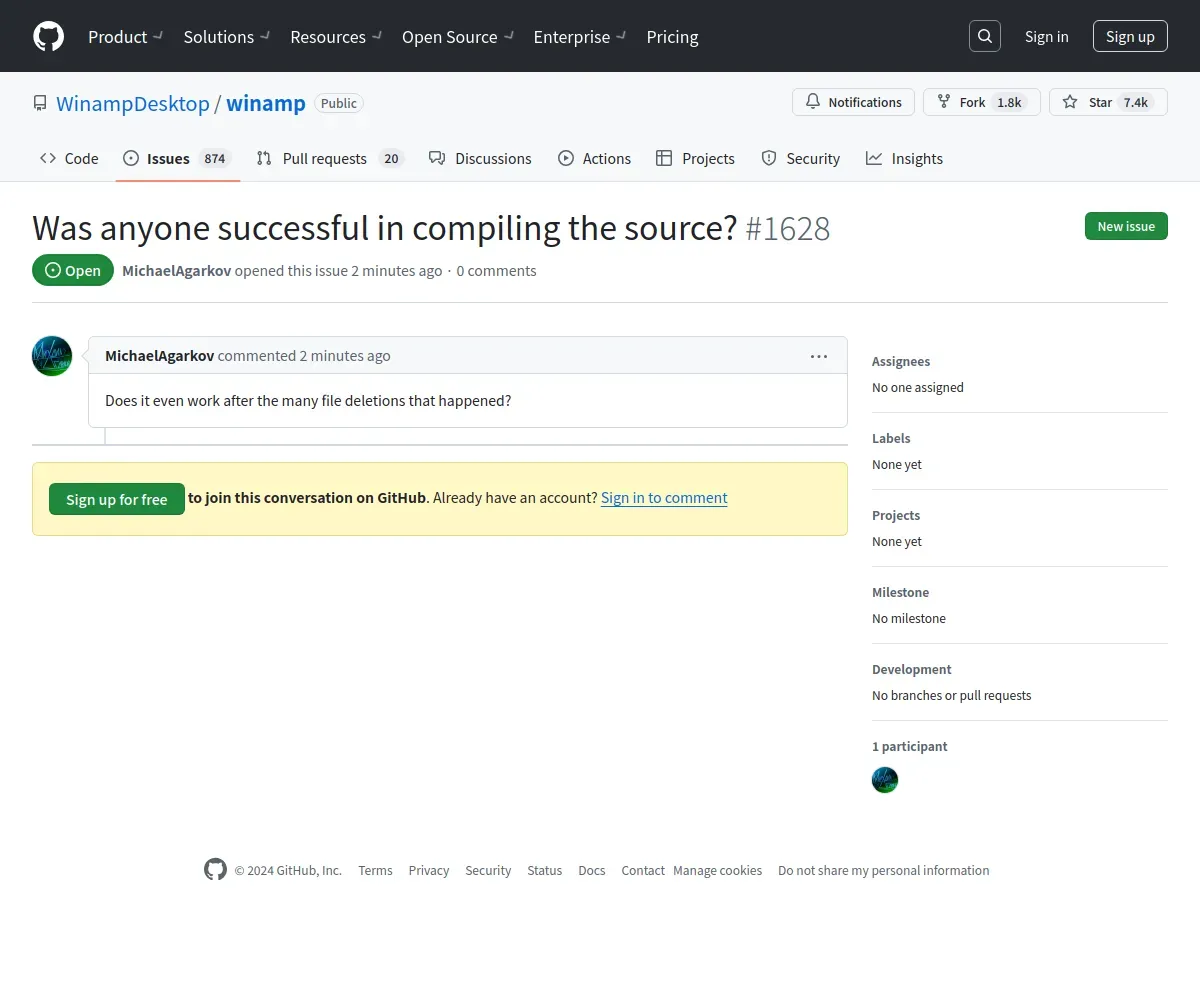The height and width of the screenshot is (1000, 1200).
Task: Click the Notifications button
Action: tap(853, 102)
